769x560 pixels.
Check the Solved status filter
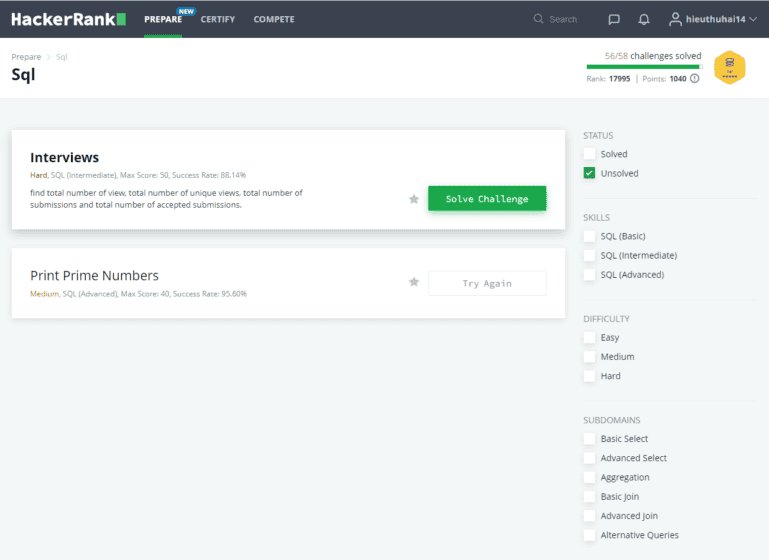[590, 154]
